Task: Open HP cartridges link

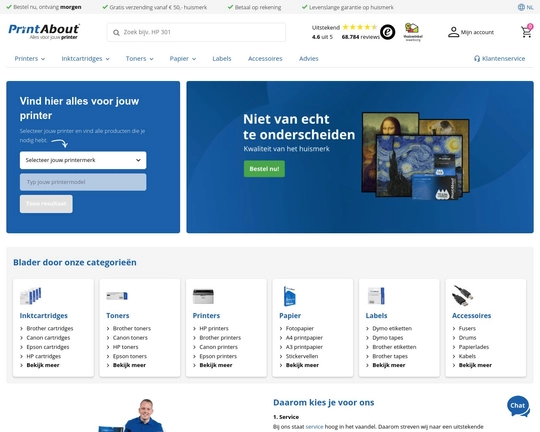Action: pyautogui.click(x=44, y=356)
